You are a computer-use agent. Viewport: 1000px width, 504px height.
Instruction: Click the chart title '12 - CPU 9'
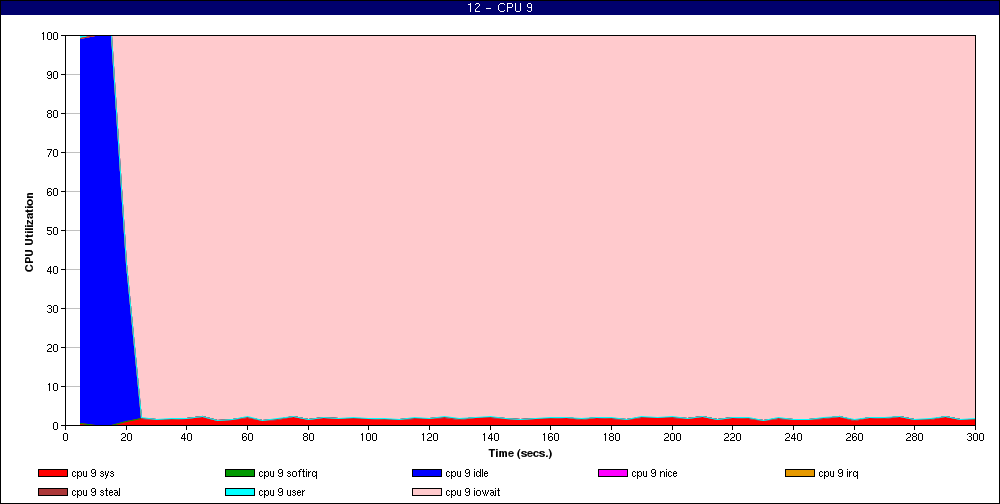(500, 7)
